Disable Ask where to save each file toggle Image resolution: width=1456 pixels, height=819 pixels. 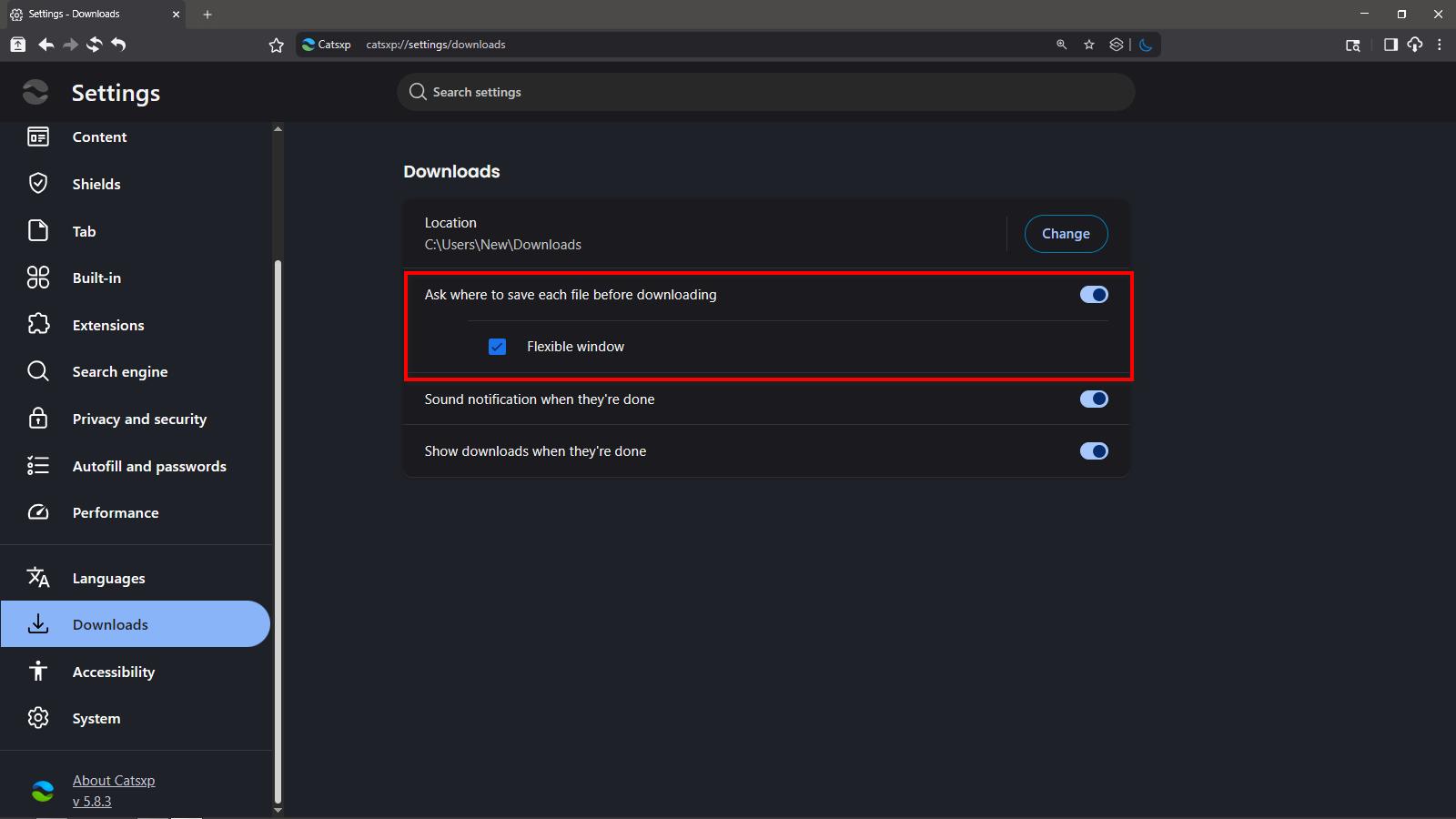pyautogui.click(x=1094, y=295)
